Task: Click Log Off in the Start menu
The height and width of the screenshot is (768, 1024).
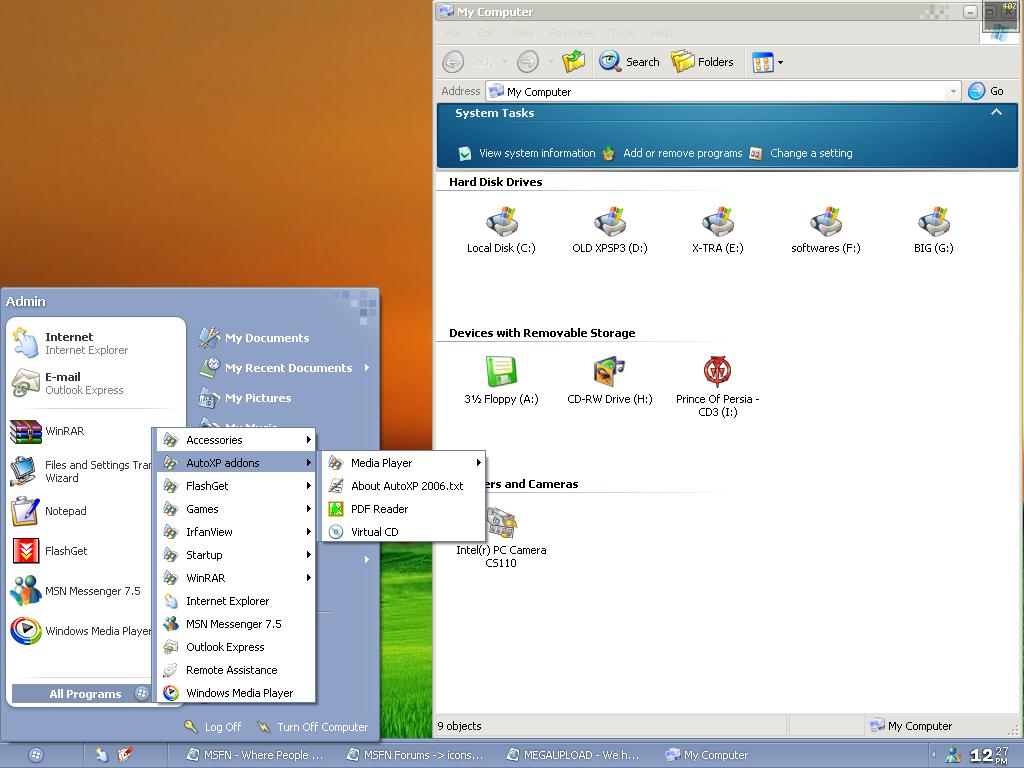Action: pos(214,727)
